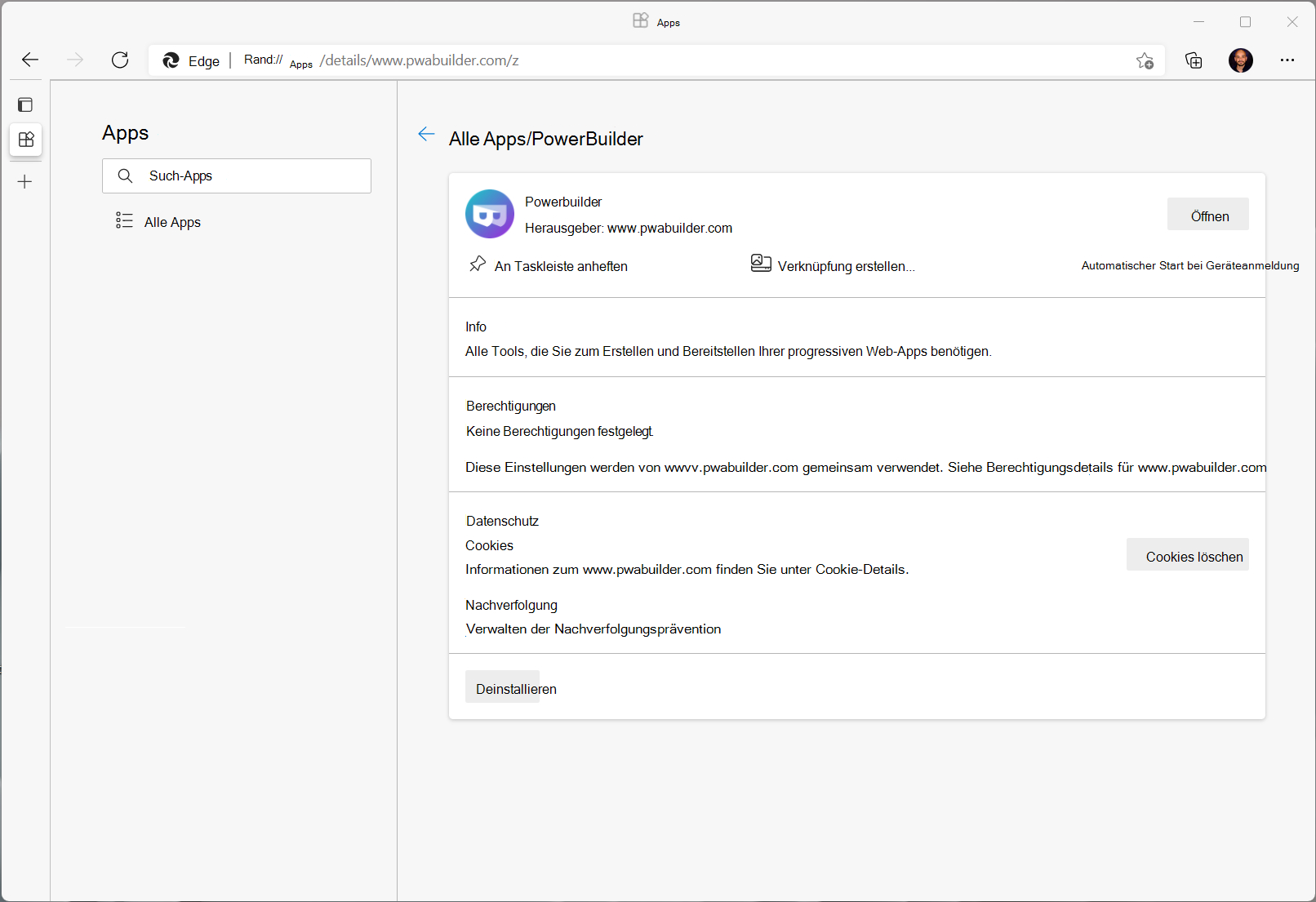Go back using browser back arrow
1316x902 pixels.
coord(30,60)
